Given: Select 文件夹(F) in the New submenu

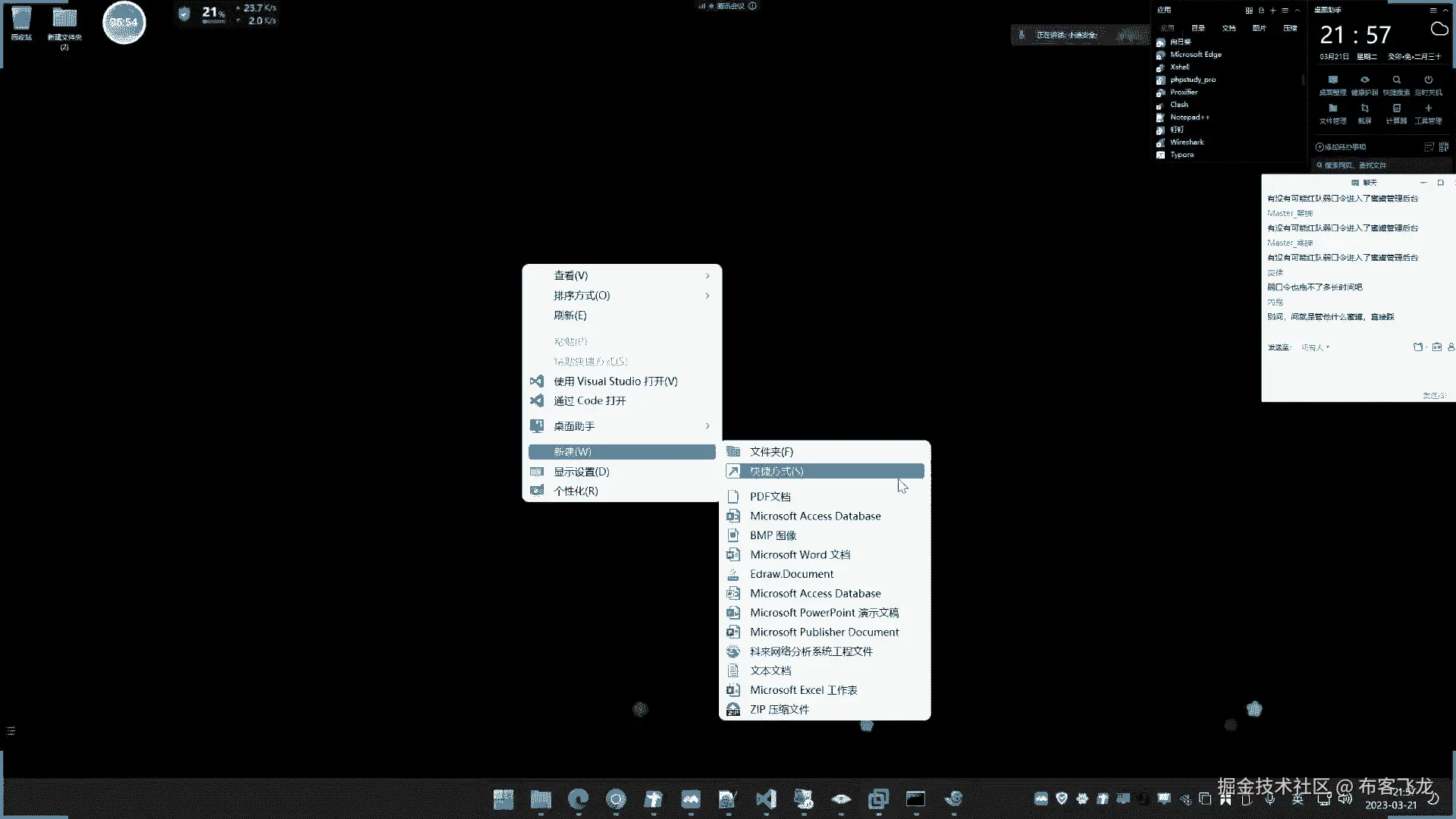Looking at the screenshot, I should pyautogui.click(x=771, y=451).
